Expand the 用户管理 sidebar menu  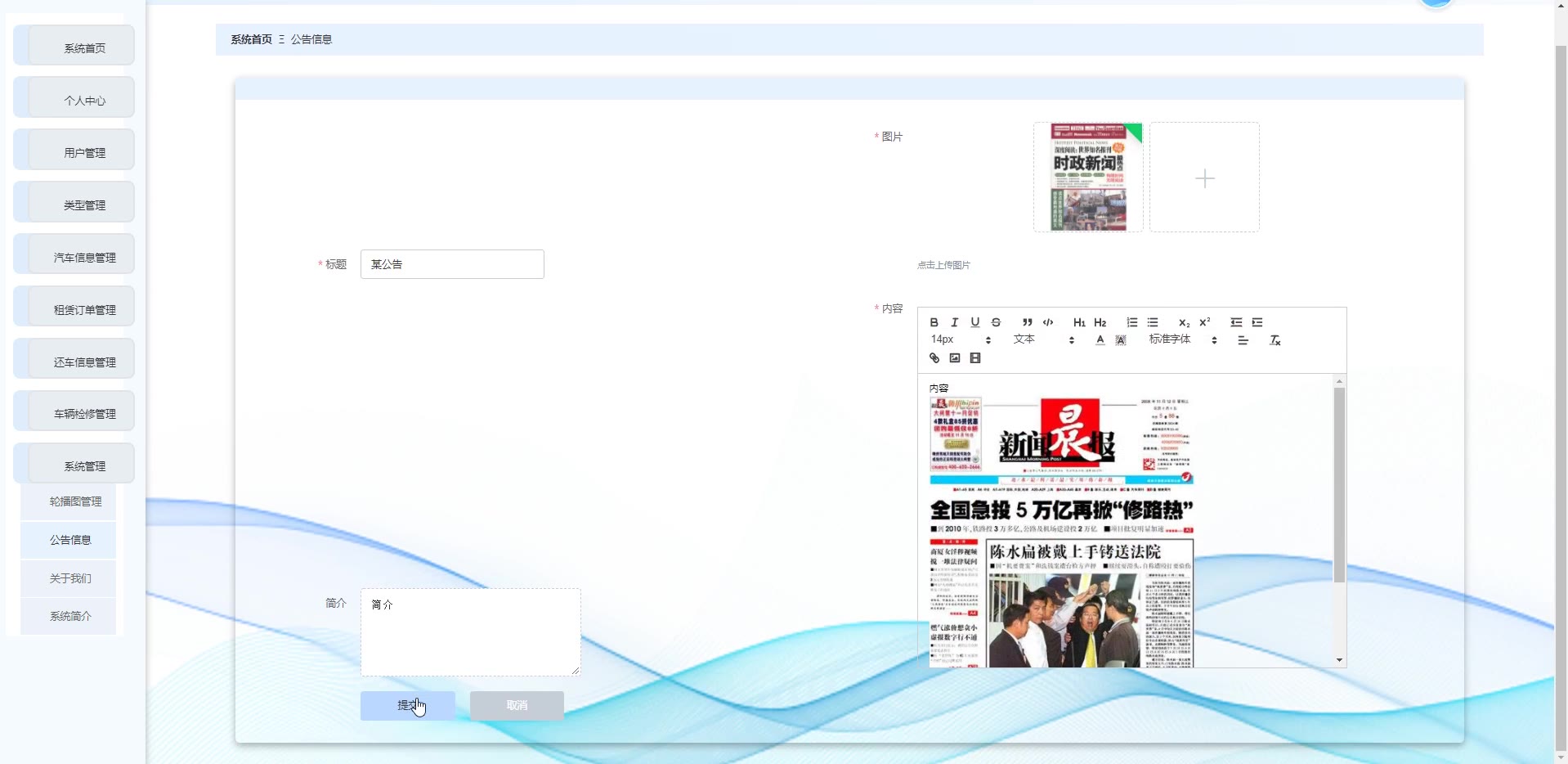(74, 151)
